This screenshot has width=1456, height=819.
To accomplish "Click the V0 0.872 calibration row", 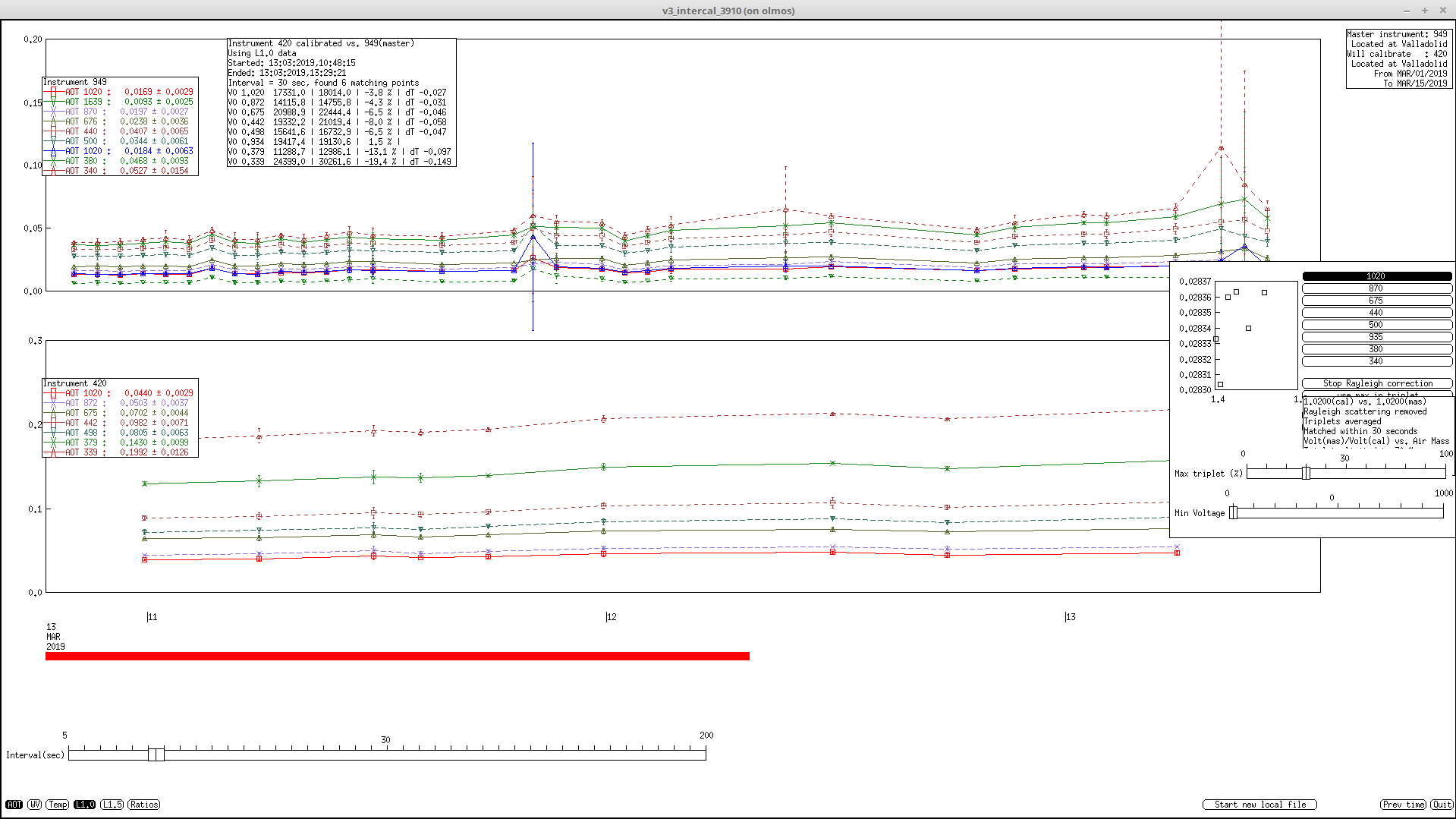I will pyautogui.click(x=338, y=102).
